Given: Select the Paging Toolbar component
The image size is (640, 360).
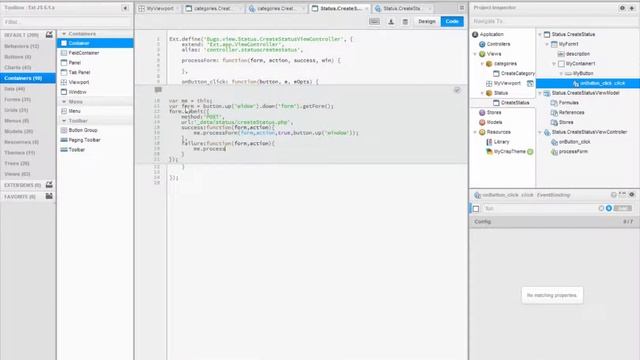Looking at the screenshot, I should pyautogui.click(x=95, y=140).
